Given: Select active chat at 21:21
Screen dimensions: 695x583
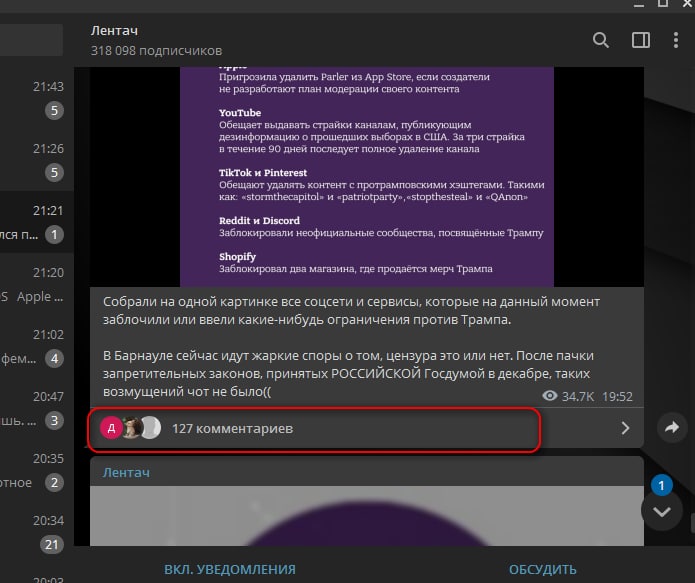Looking at the screenshot, I should (x=37, y=222).
